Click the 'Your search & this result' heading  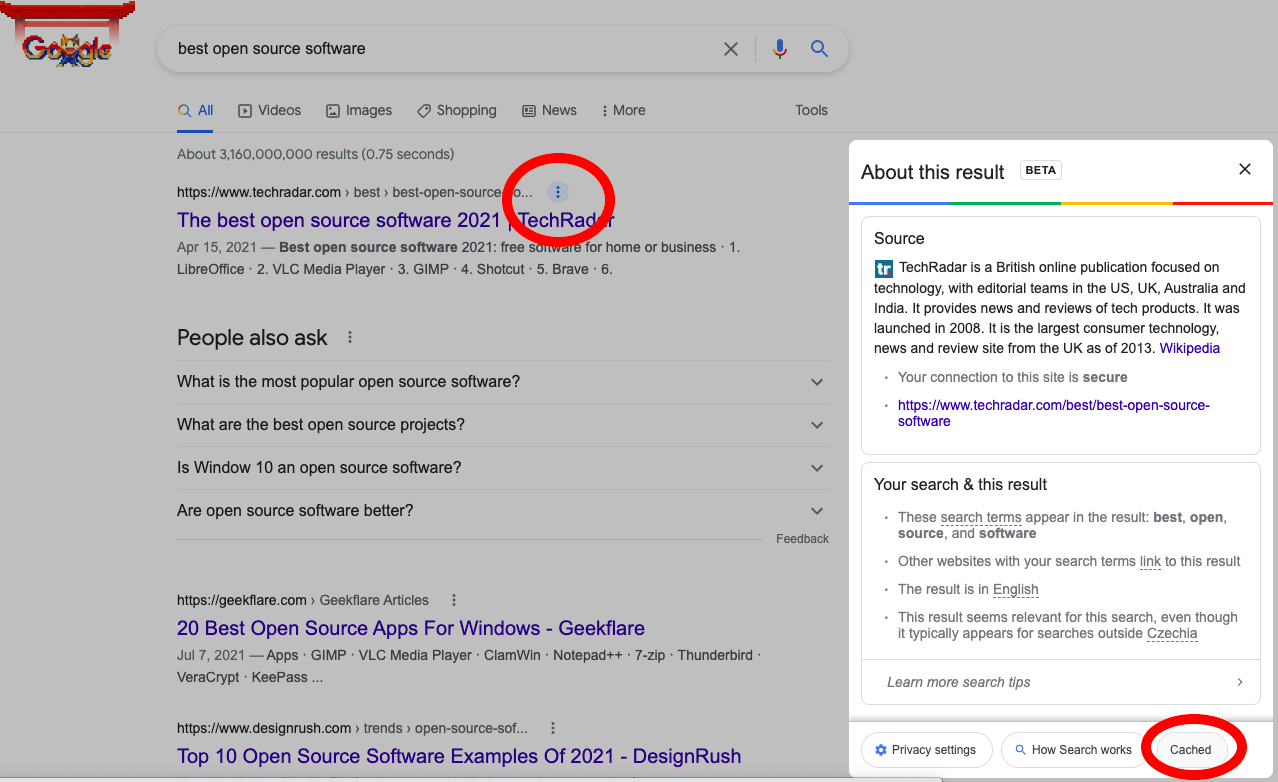961,484
